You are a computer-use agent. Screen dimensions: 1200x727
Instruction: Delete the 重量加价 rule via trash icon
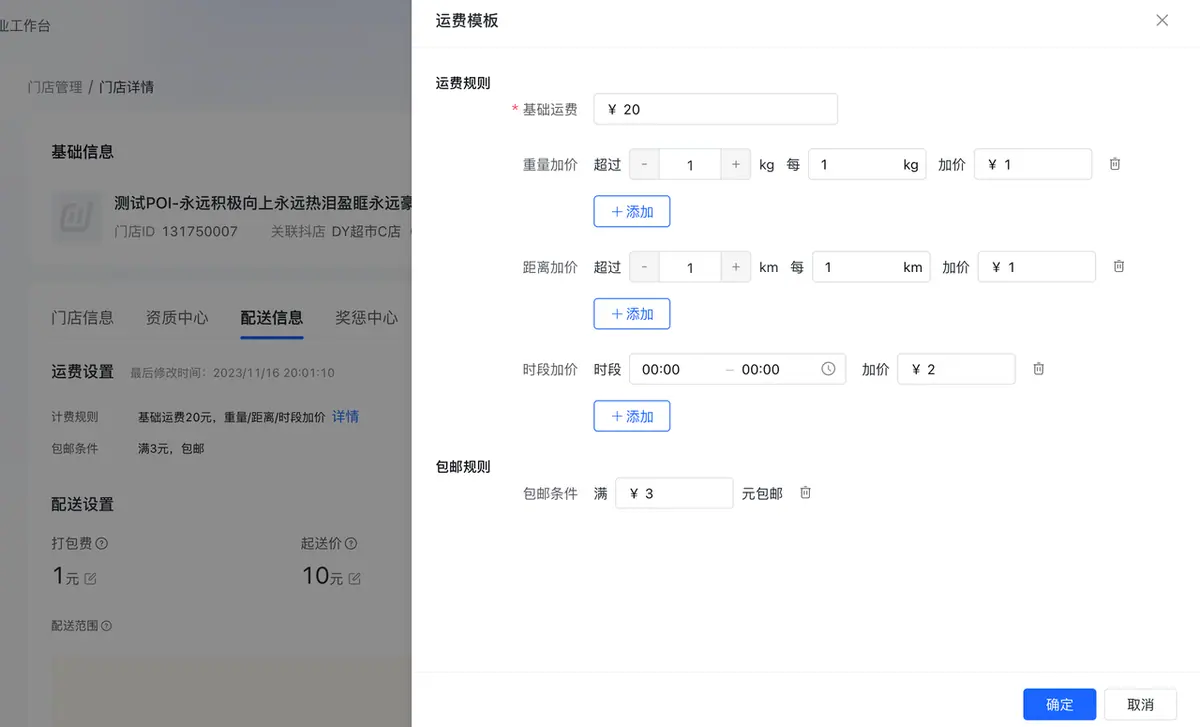[1115, 164]
